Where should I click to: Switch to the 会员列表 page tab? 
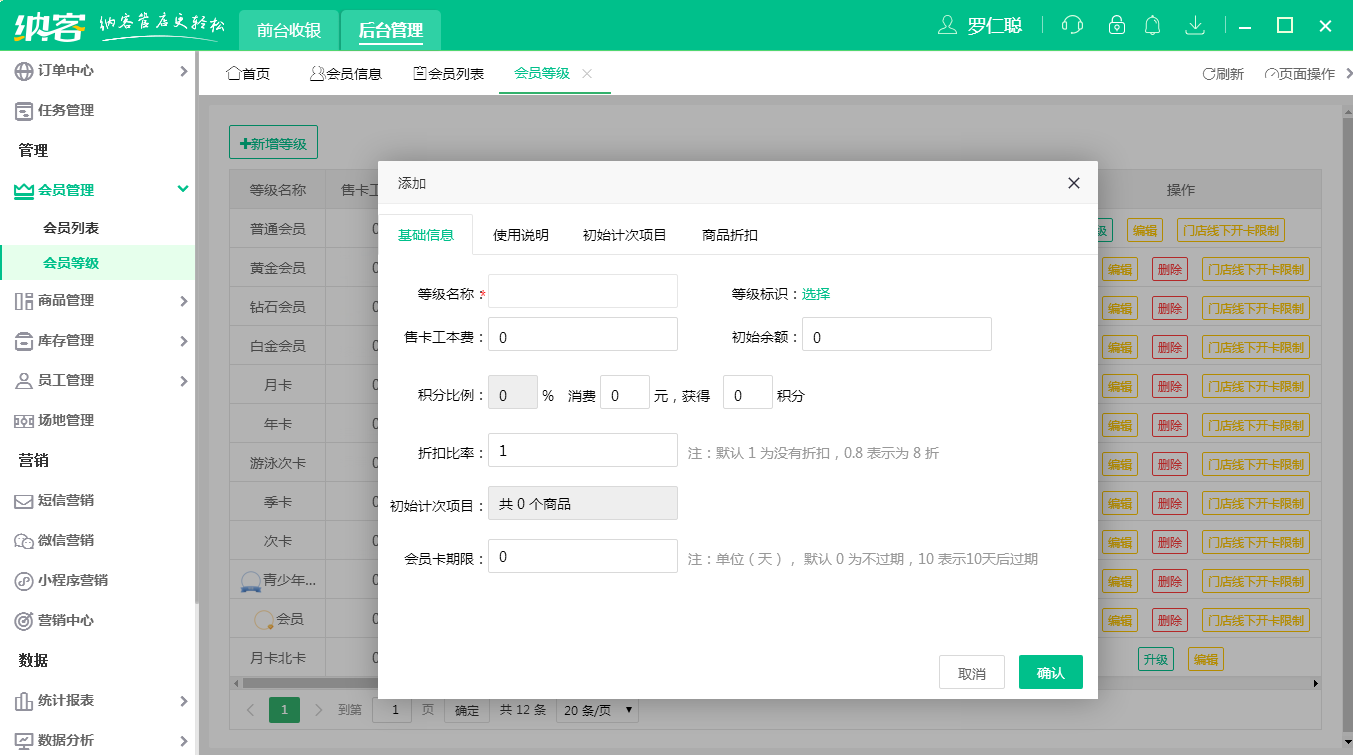(x=449, y=74)
